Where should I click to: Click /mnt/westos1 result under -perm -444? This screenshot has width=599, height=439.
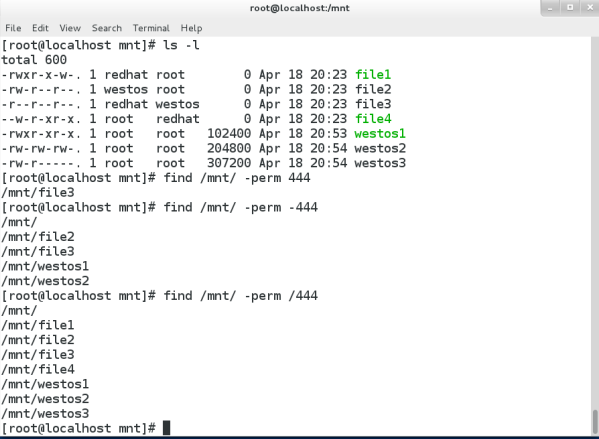(x=45, y=266)
